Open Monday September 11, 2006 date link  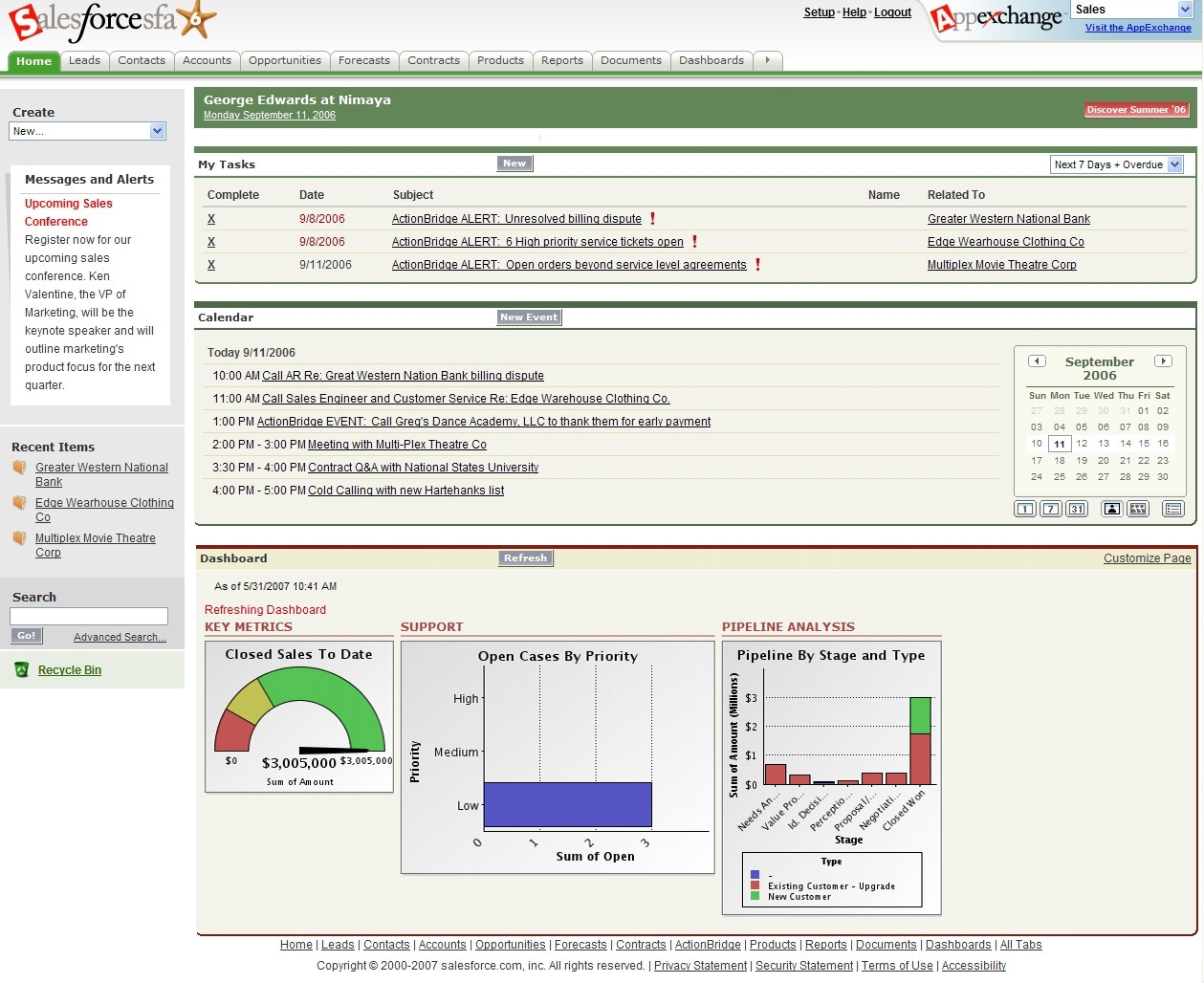point(270,115)
